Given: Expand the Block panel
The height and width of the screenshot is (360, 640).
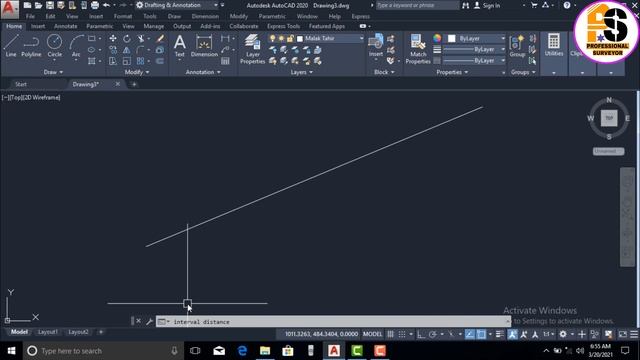Looking at the screenshot, I should click(384, 72).
